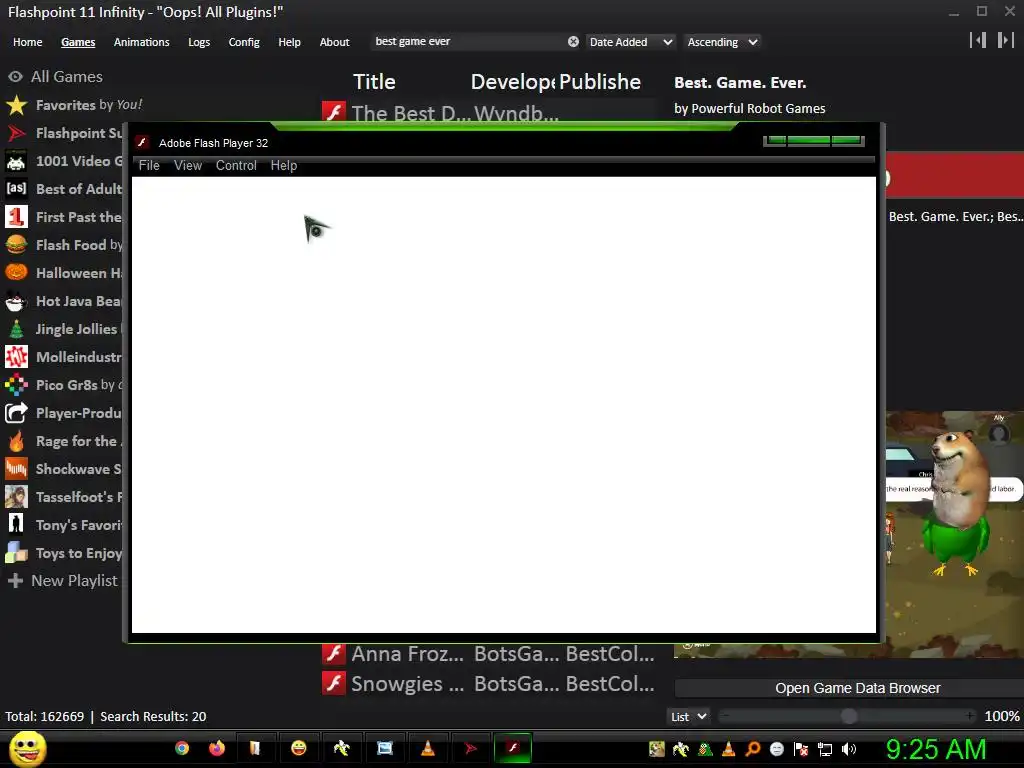1024x768 pixels.
Task: Open the Flash Food burger icon
Action: click(x=16, y=245)
